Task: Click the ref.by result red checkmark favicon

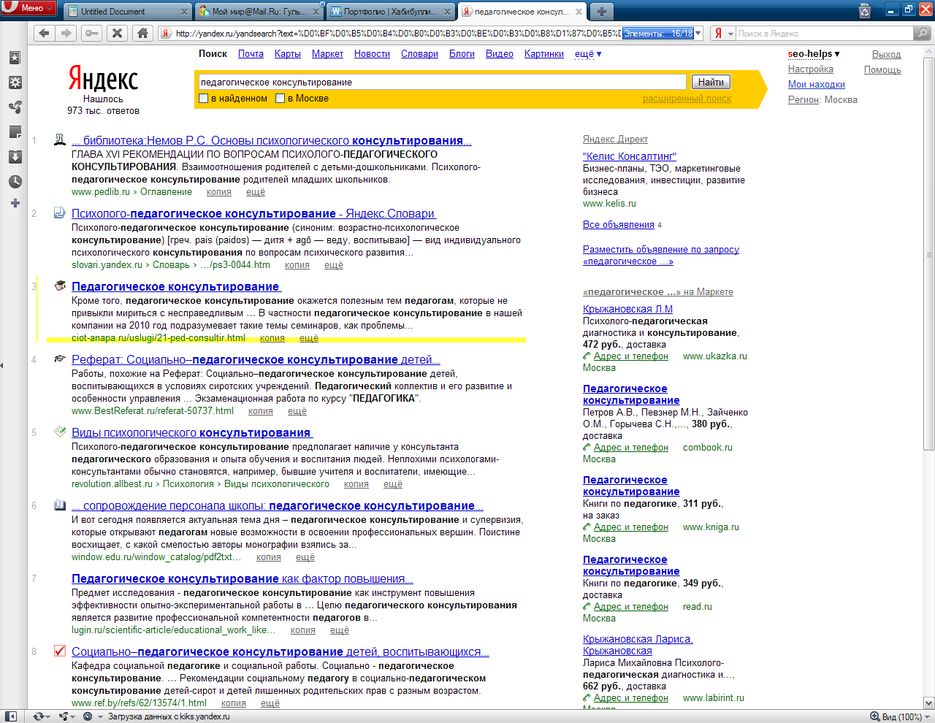Action: (x=60, y=651)
